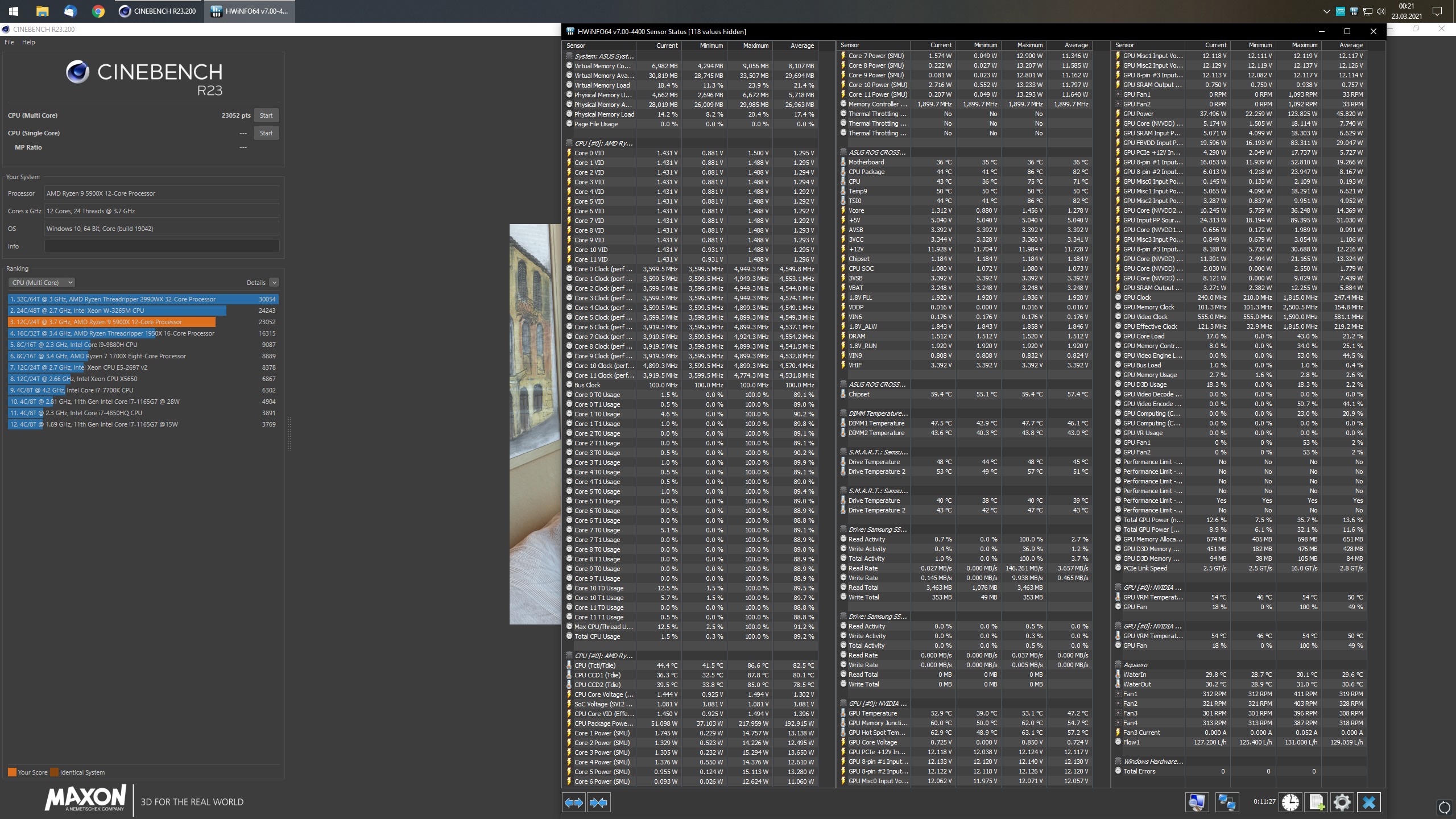Click the remote network monitors icon
Viewport: 1456px width, 819px height.
(x=1226, y=803)
